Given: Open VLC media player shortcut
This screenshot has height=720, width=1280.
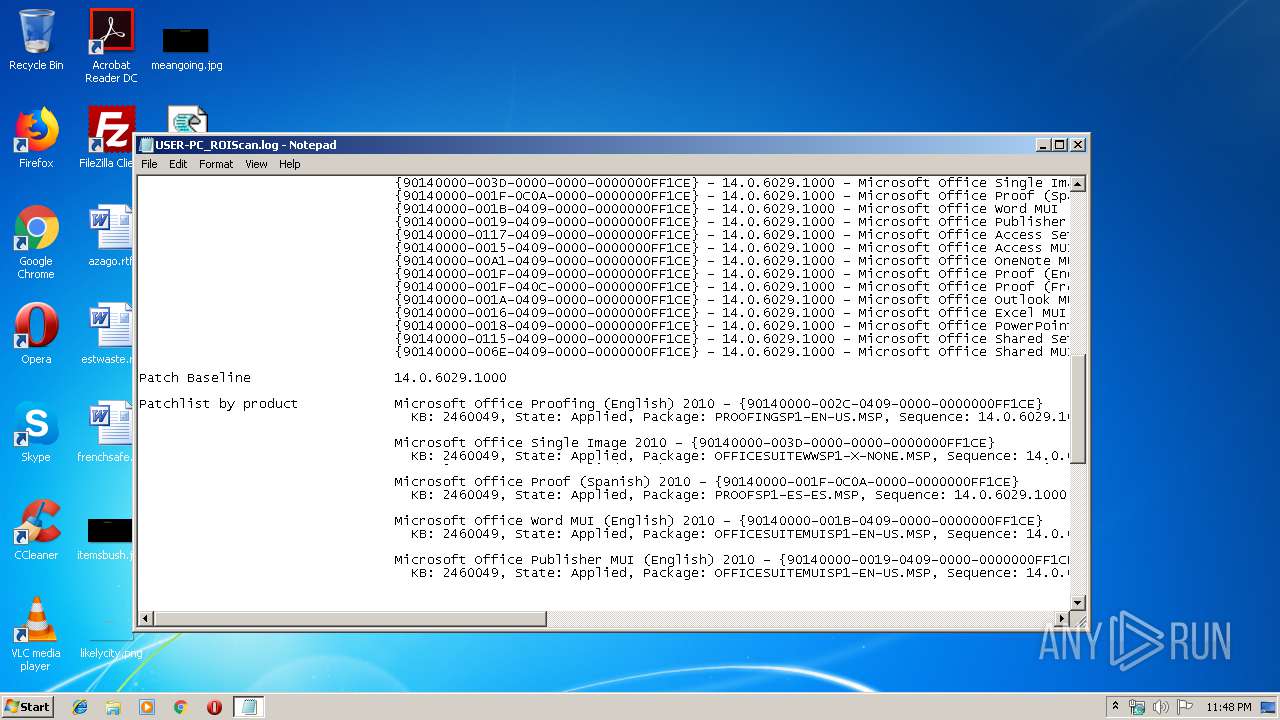Looking at the screenshot, I should (36, 634).
